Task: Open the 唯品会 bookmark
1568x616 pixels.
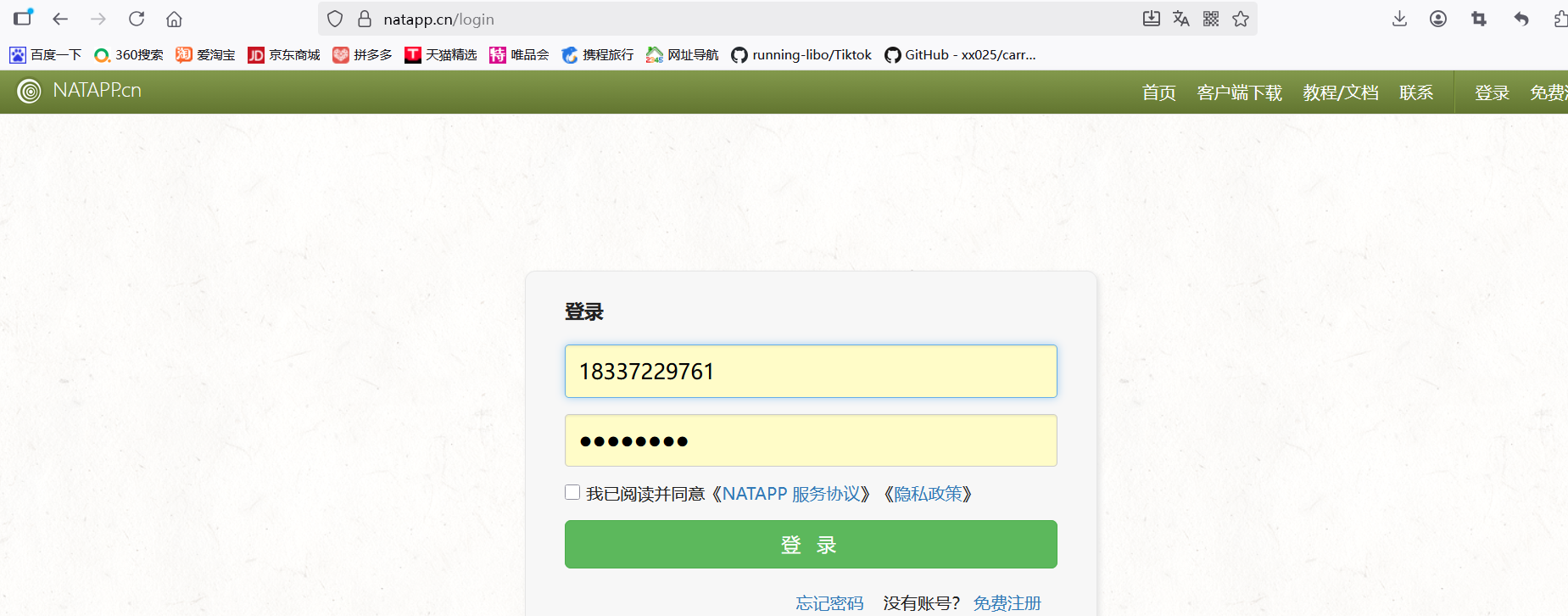Action: (x=519, y=55)
